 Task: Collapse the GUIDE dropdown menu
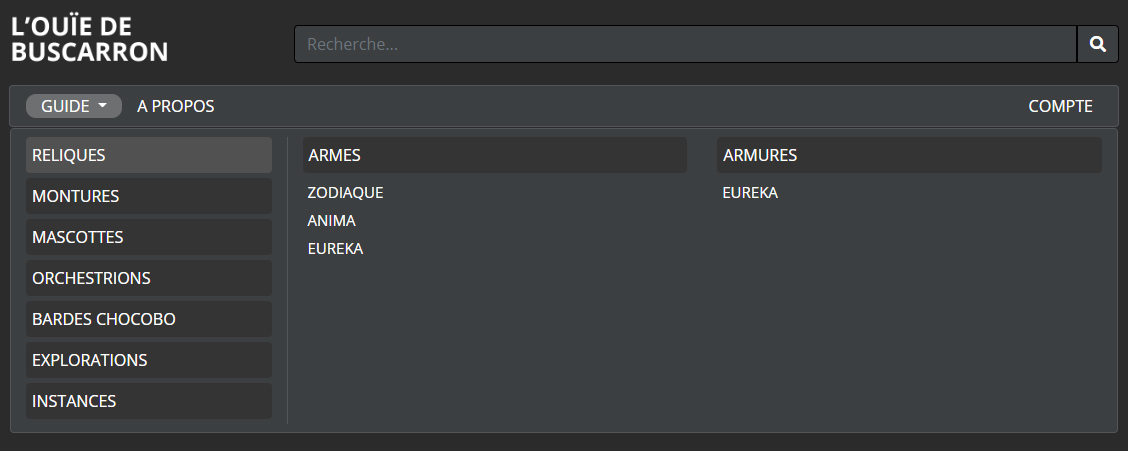pyautogui.click(x=74, y=106)
